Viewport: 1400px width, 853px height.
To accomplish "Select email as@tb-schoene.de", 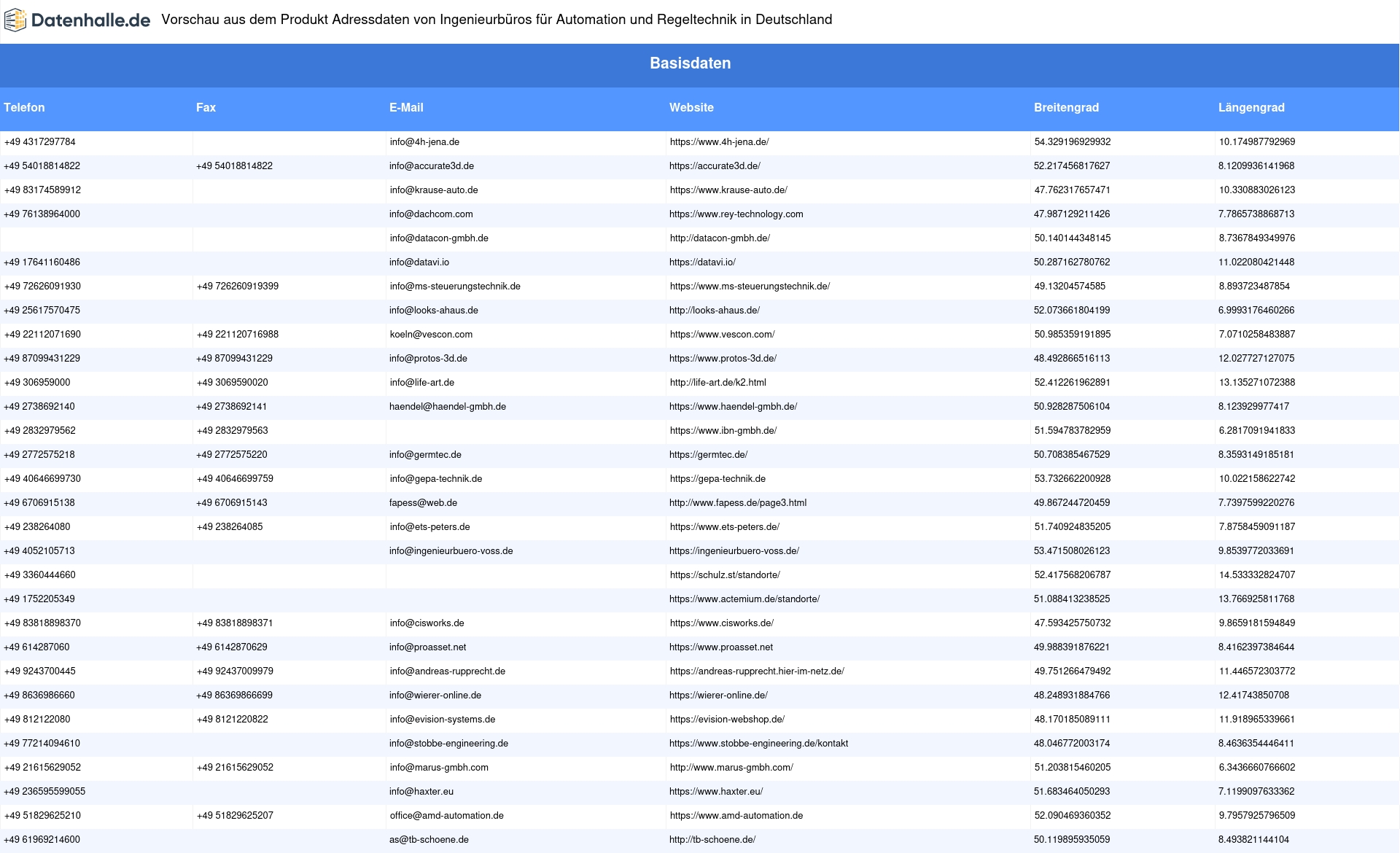I will 429,840.
